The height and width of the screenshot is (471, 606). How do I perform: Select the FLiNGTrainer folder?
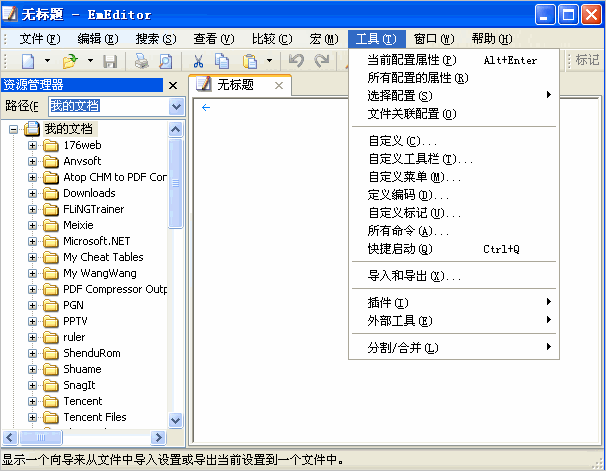[x=94, y=209]
